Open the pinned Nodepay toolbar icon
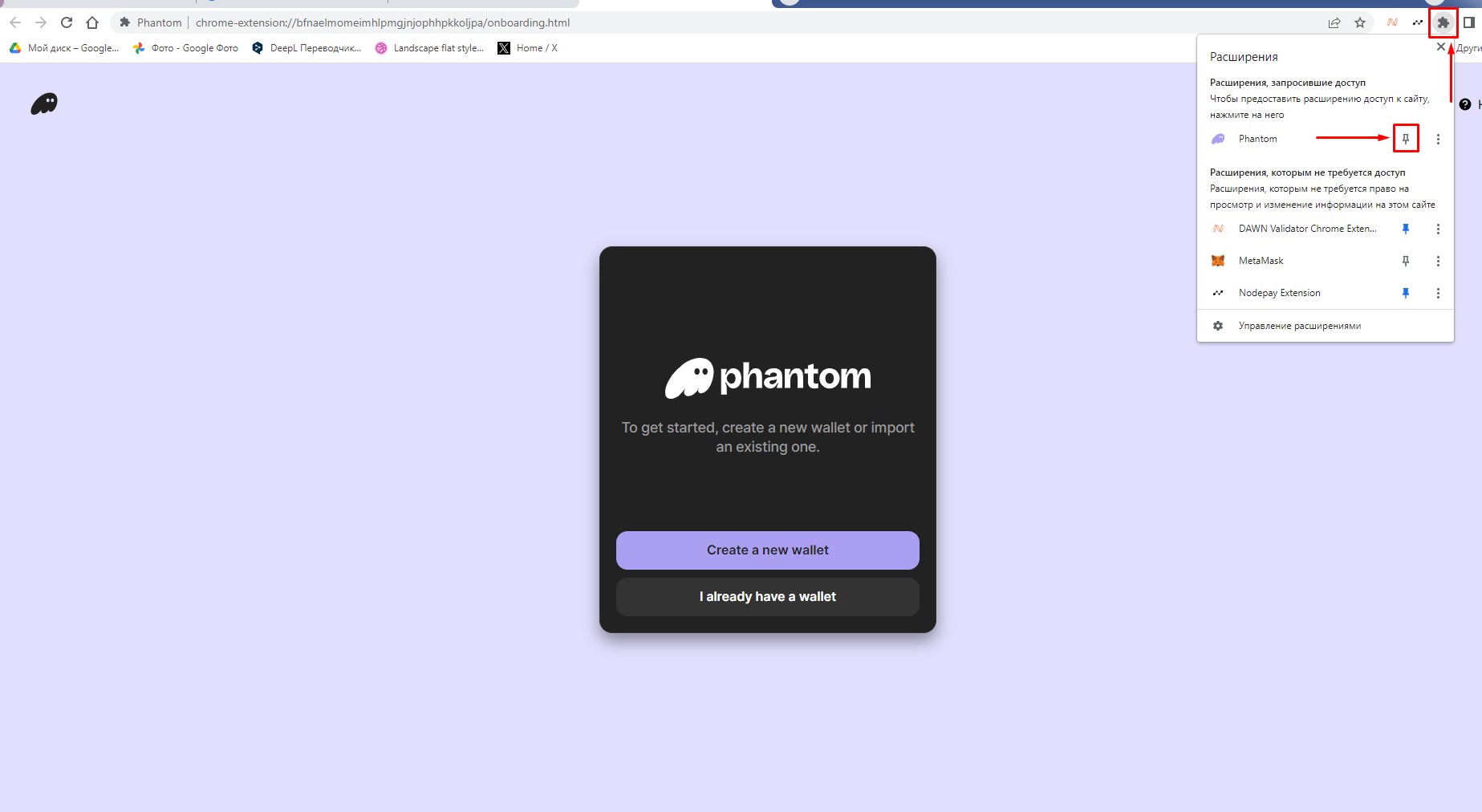1482x812 pixels. pos(1418,22)
